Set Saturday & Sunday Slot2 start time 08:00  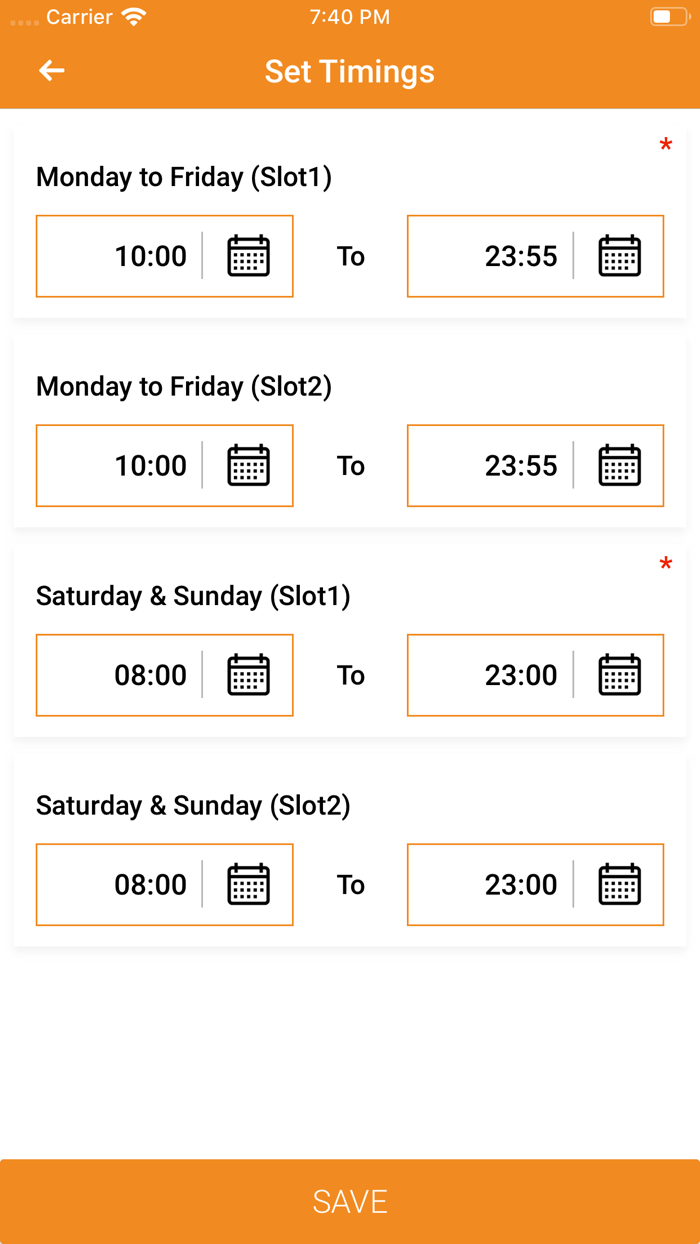click(150, 885)
